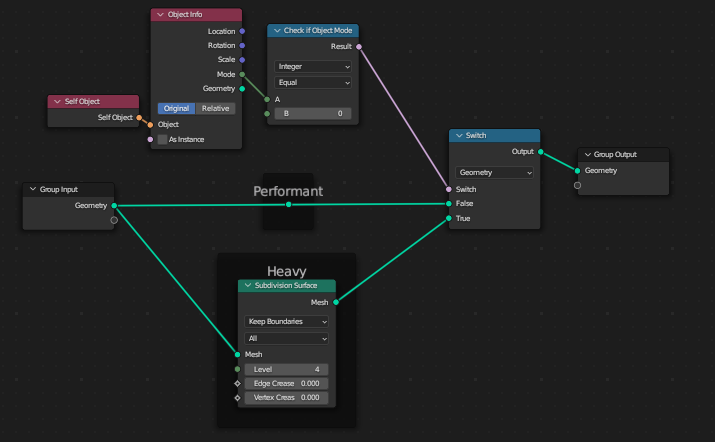
Task: Select the Relative transform space option
Action: [x=215, y=108]
